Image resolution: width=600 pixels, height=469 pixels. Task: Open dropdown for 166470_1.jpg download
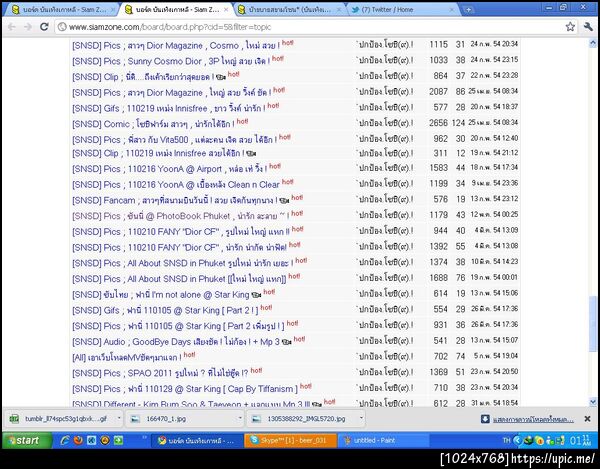click(x=240, y=419)
